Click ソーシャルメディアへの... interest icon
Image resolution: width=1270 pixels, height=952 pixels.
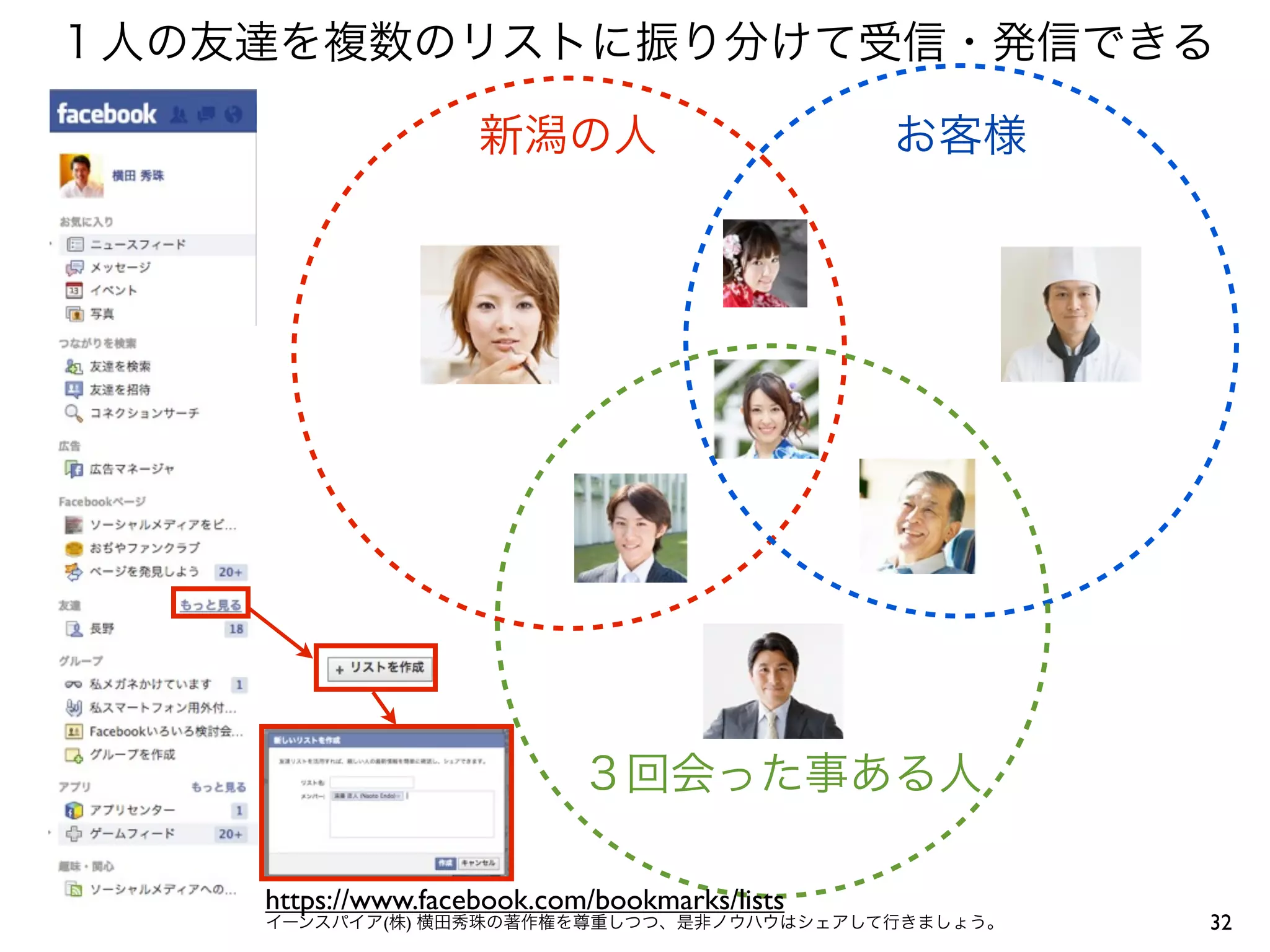tap(74, 890)
